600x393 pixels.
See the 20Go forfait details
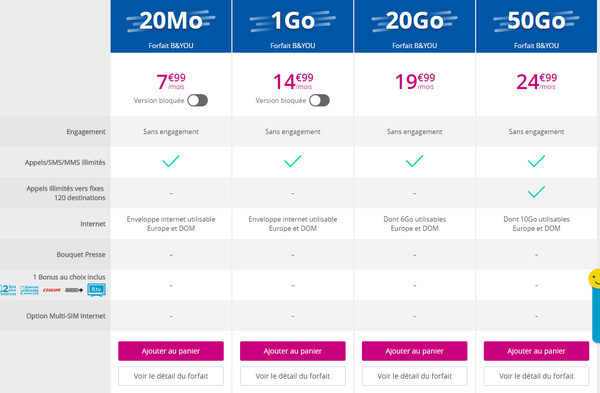(414, 376)
